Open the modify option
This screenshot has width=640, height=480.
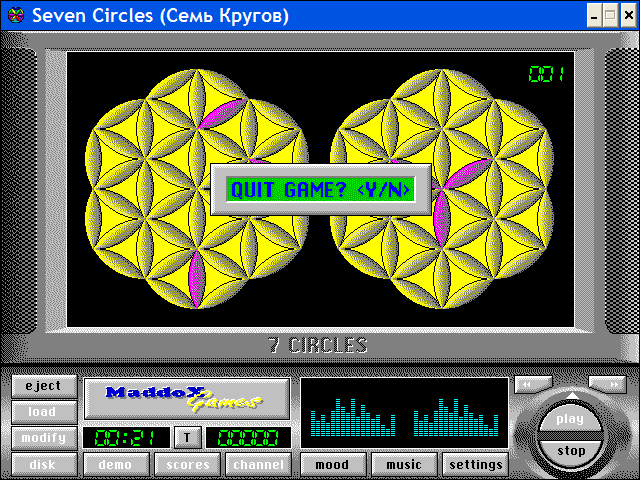[44, 438]
